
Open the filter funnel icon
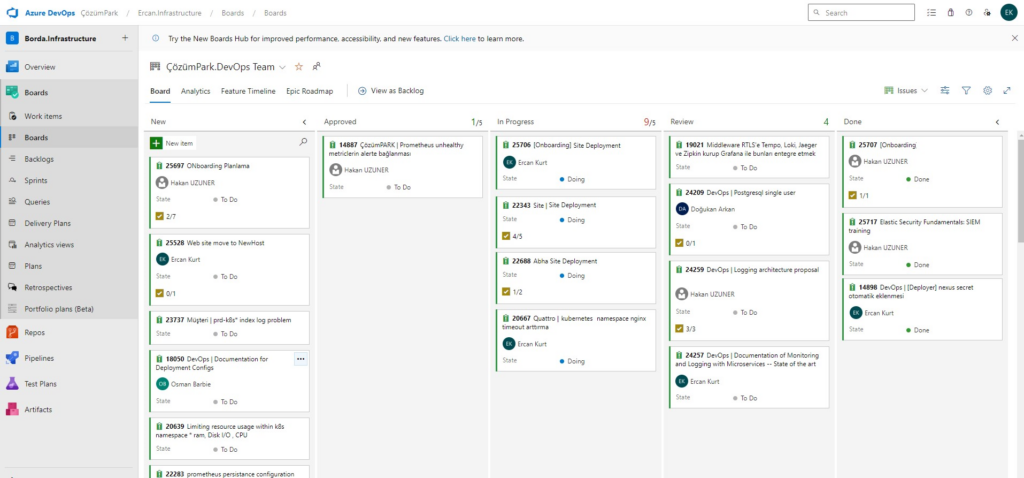pos(967,91)
